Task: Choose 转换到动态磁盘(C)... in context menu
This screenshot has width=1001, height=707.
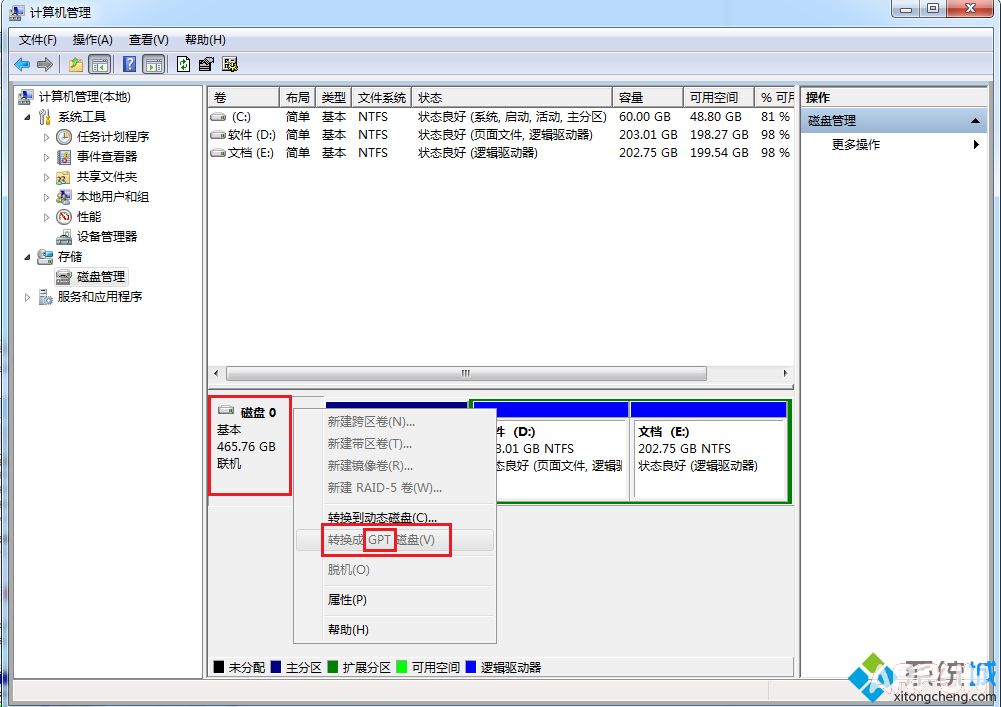Action: [382, 518]
